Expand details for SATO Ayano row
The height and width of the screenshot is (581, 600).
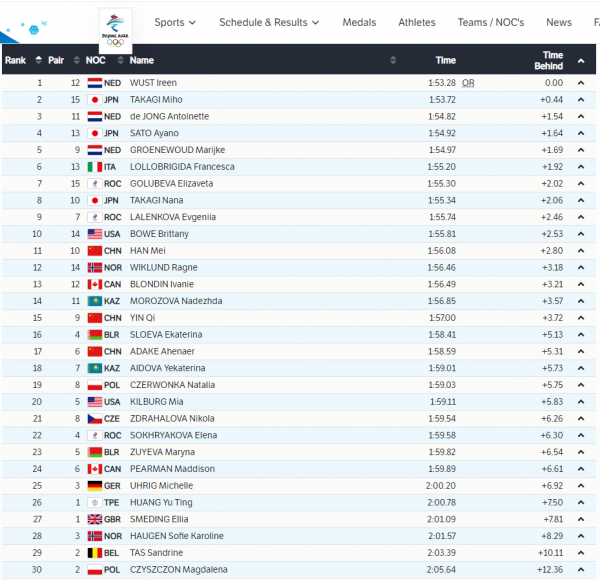(x=581, y=133)
